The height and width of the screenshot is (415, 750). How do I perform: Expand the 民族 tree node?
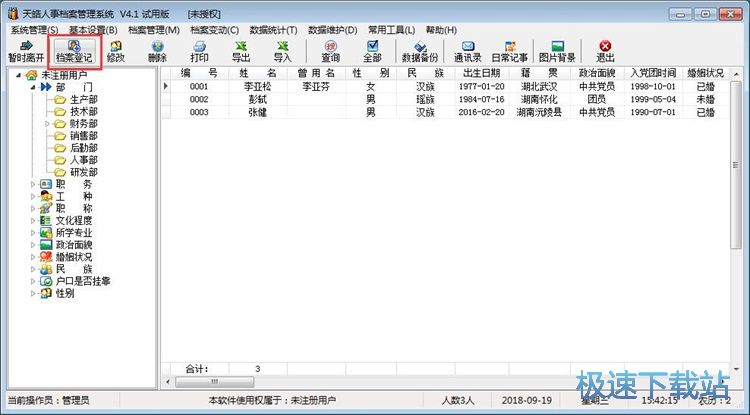click(33, 269)
